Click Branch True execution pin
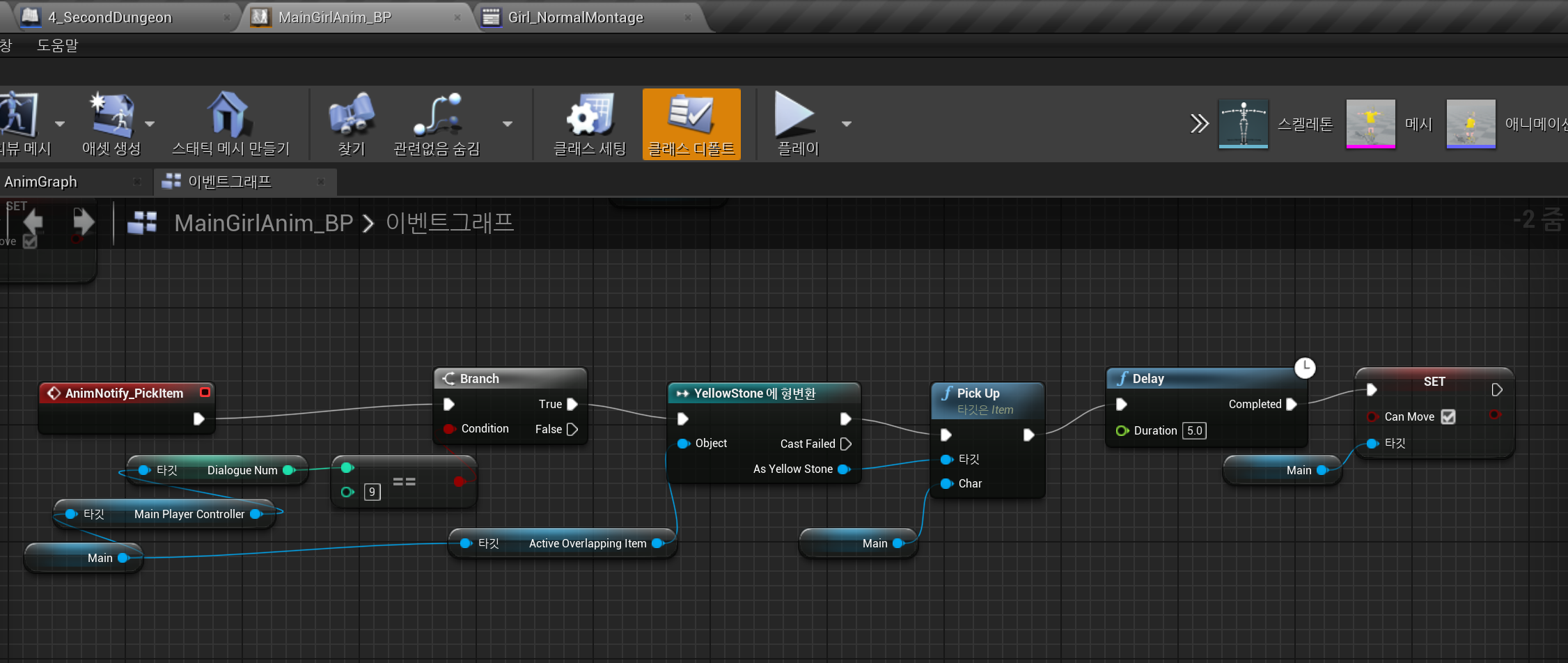Image resolution: width=1568 pixels, height=663 pixels. (x=572, y=404)
